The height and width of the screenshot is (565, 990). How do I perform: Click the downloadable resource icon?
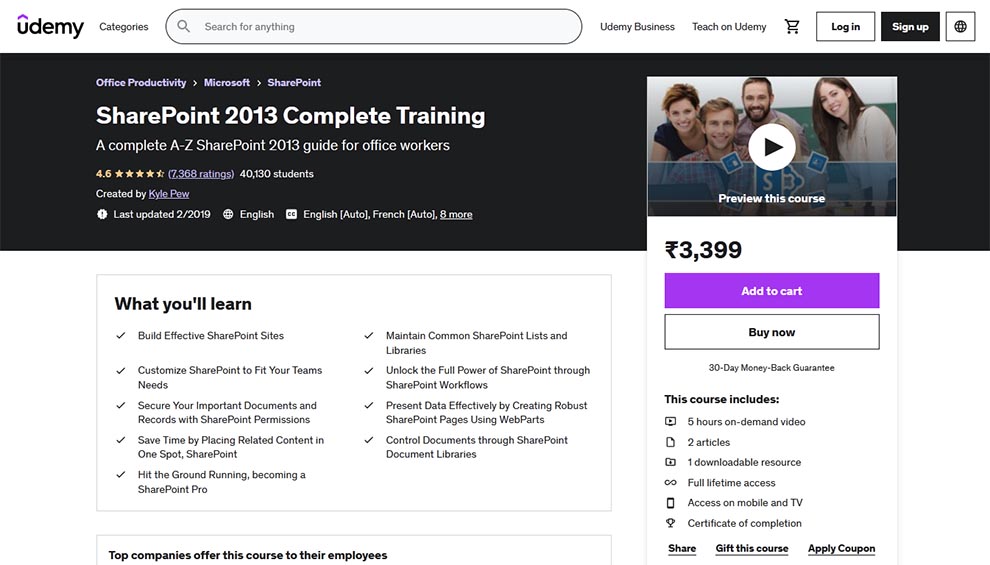pos(671,462)
